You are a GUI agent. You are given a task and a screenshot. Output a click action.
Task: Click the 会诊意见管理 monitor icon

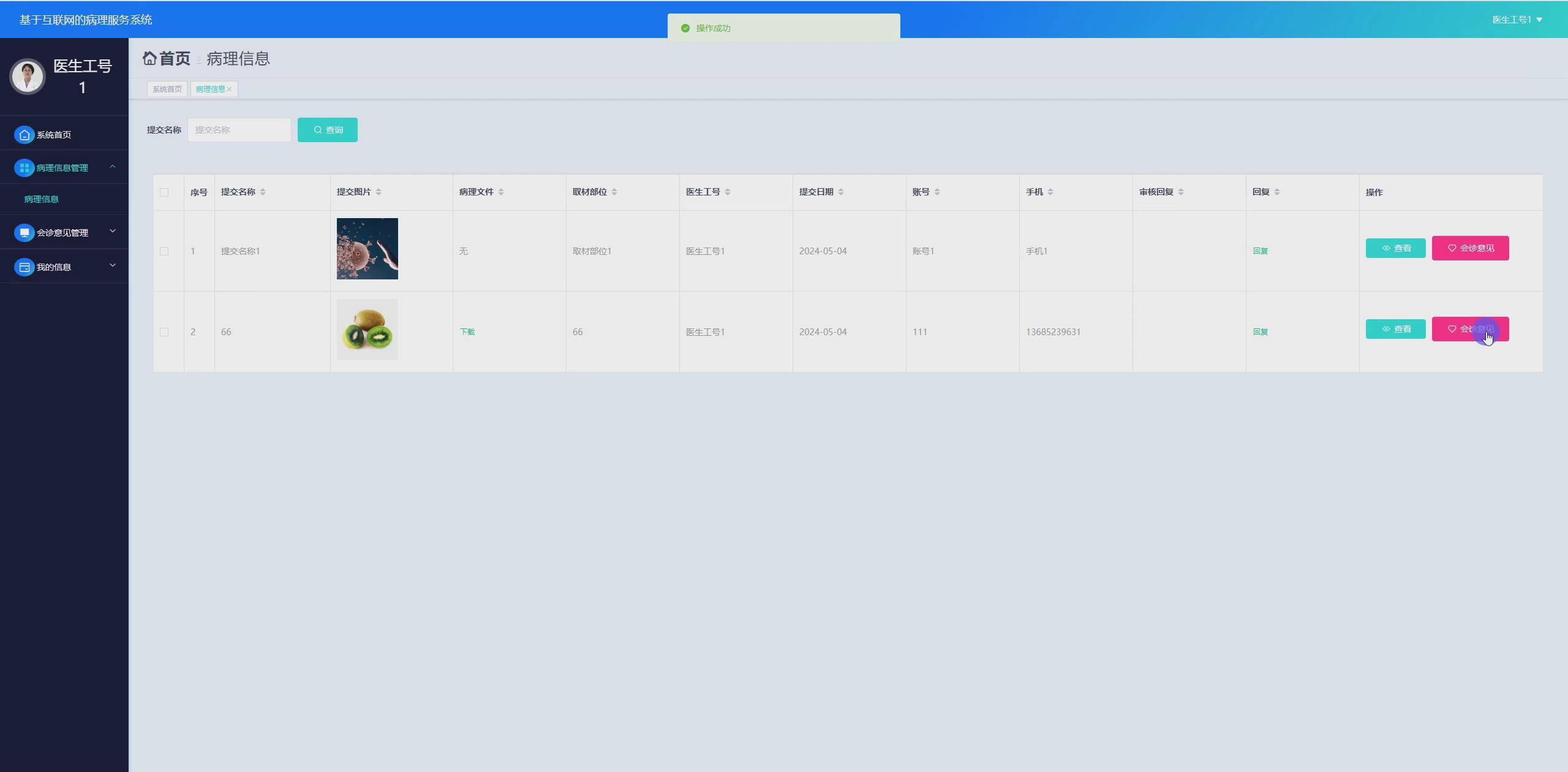click(24, 233)
